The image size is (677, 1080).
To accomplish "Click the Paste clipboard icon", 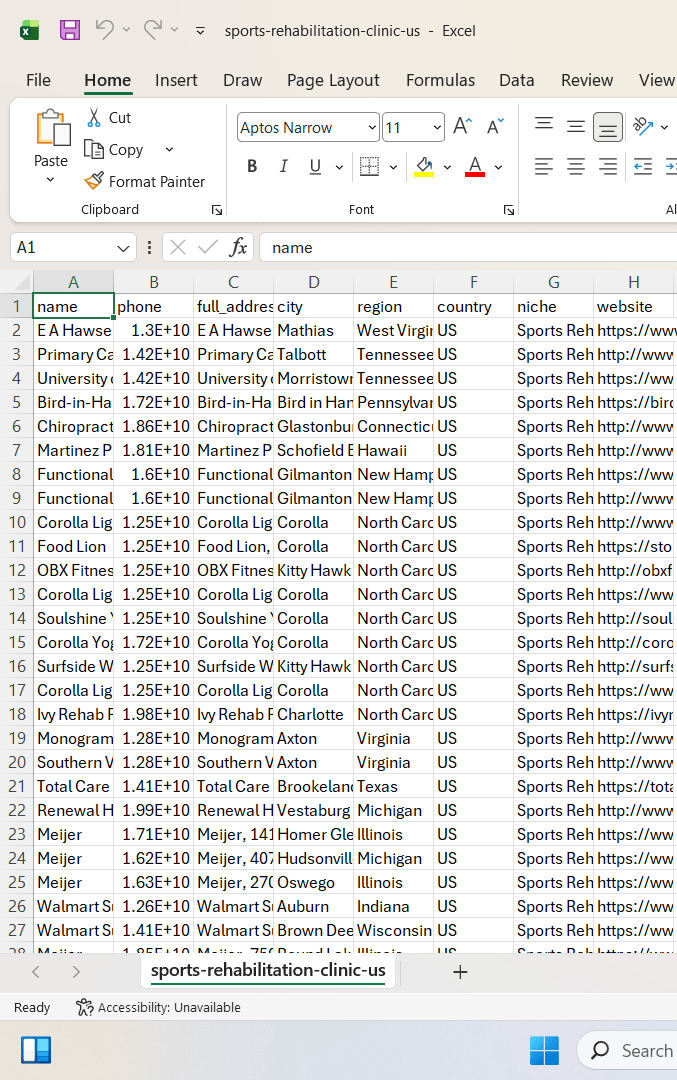I will click(52, 128).
